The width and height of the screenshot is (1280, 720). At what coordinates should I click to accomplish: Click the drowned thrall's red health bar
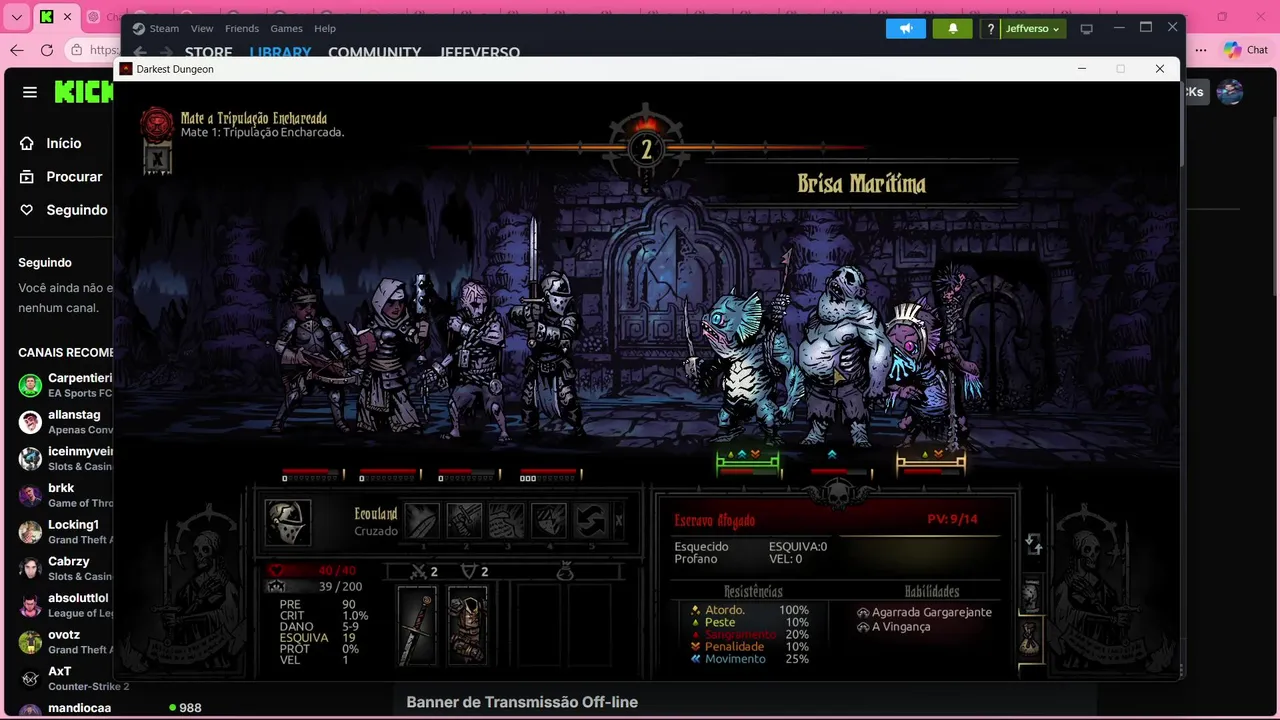(839, 470)
